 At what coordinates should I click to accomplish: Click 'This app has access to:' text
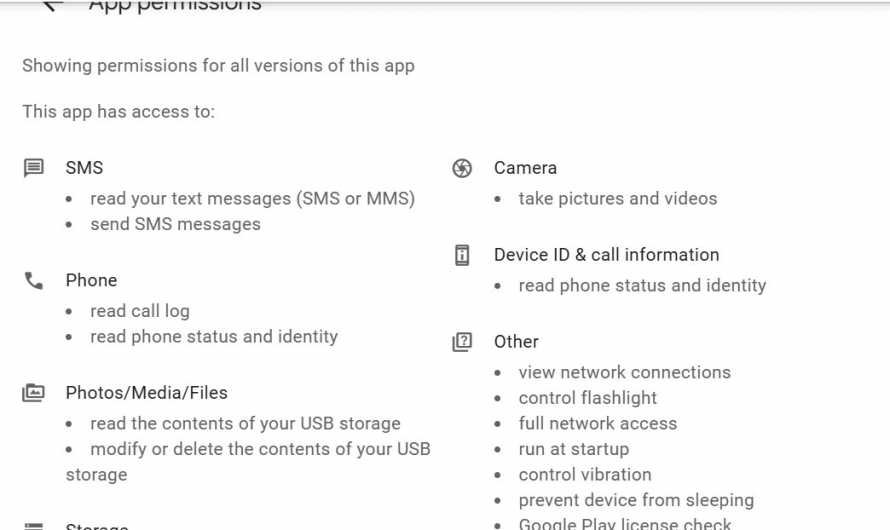point(119,112)
